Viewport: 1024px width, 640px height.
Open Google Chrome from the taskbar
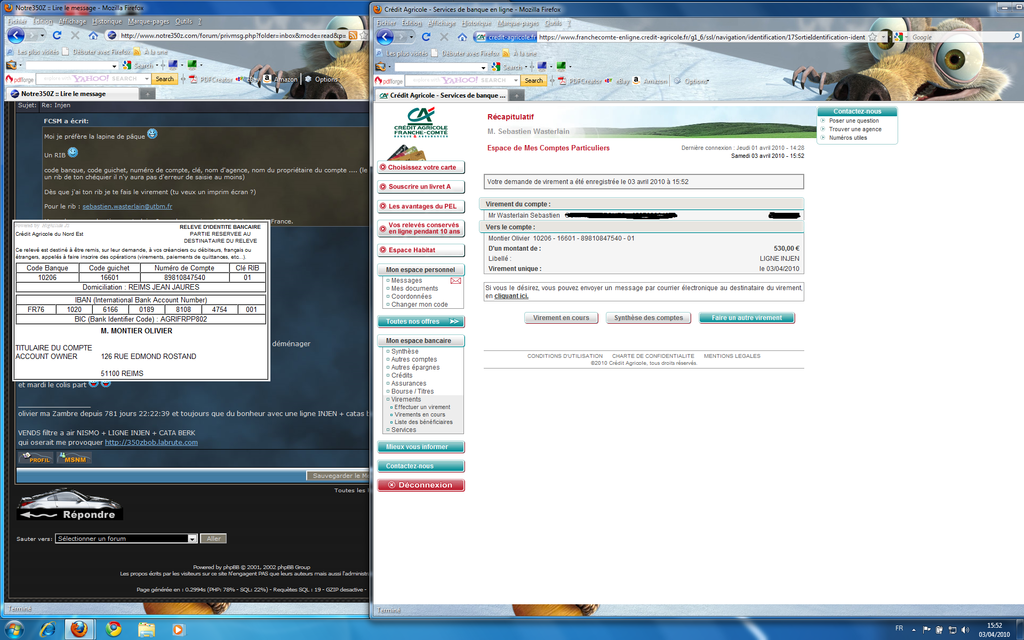(x=114, y=629)
